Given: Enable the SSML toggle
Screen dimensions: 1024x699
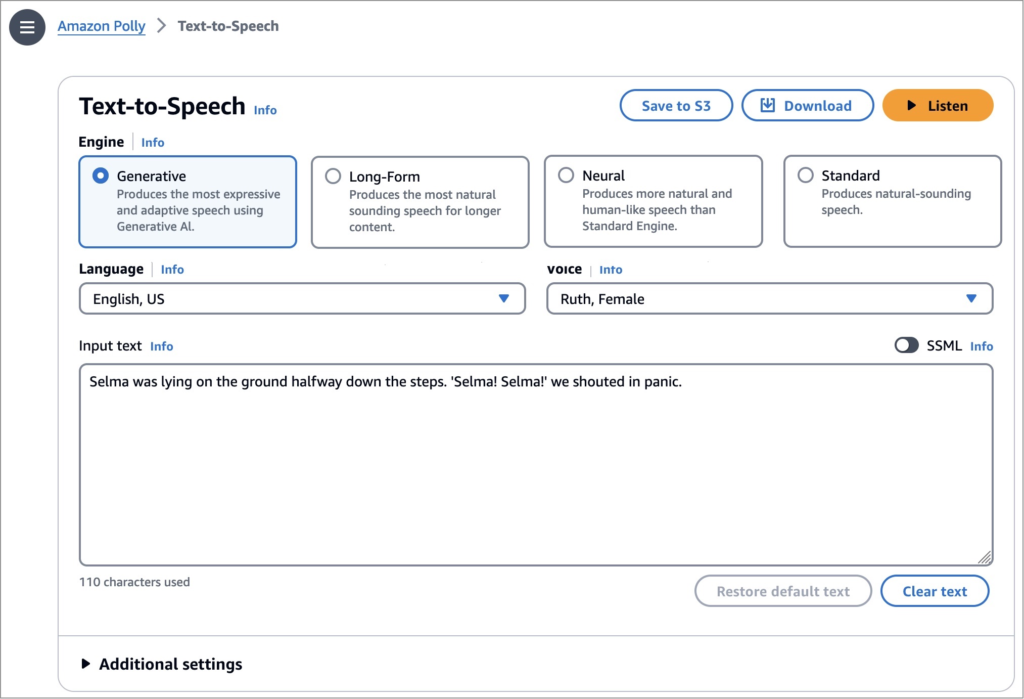Looking at the screenshot, I should [907, 344].
